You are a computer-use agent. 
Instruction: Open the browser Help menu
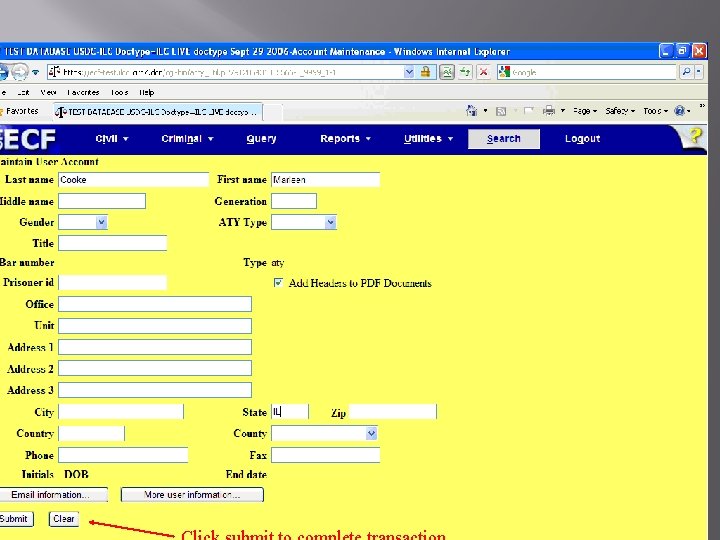[146, 92]
